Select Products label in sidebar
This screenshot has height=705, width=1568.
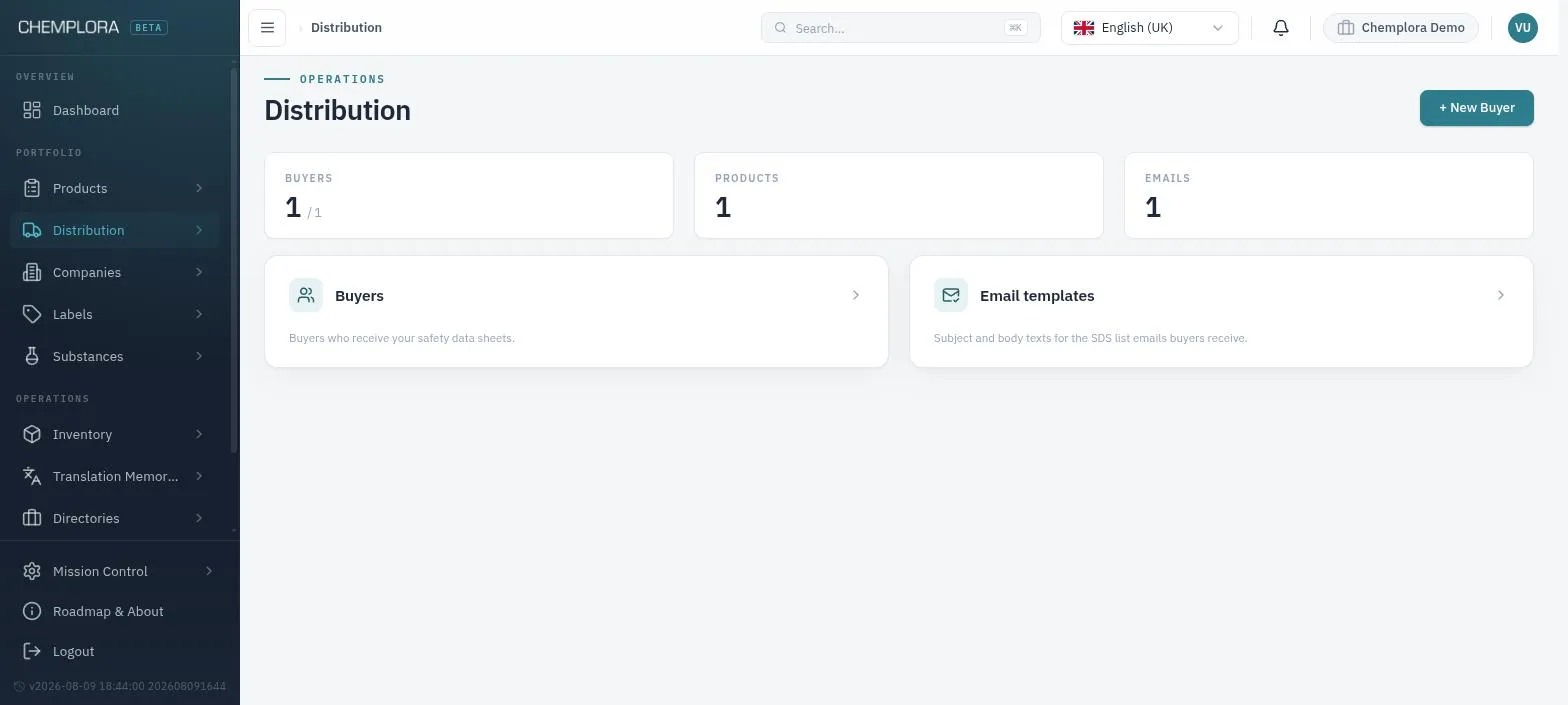click(x=80, y=188)
